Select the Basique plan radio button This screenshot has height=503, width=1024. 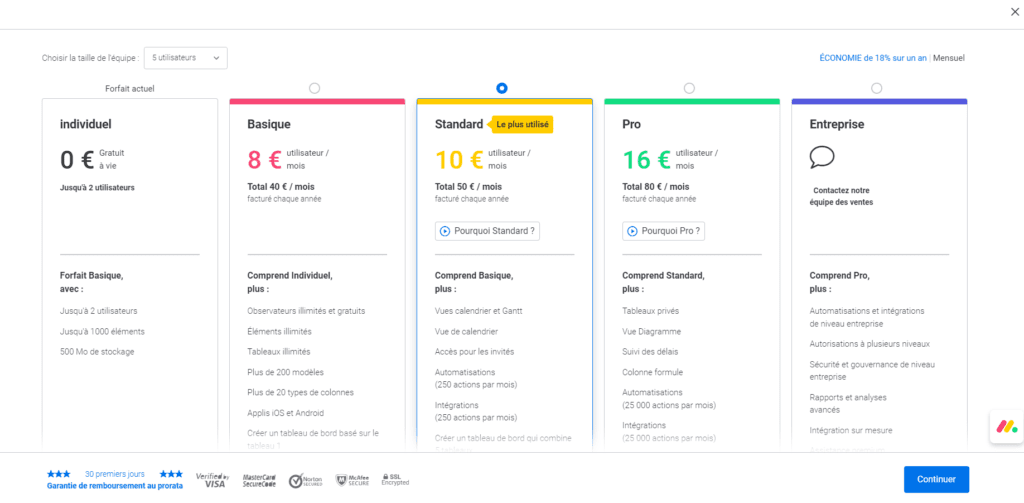point(315,88)
